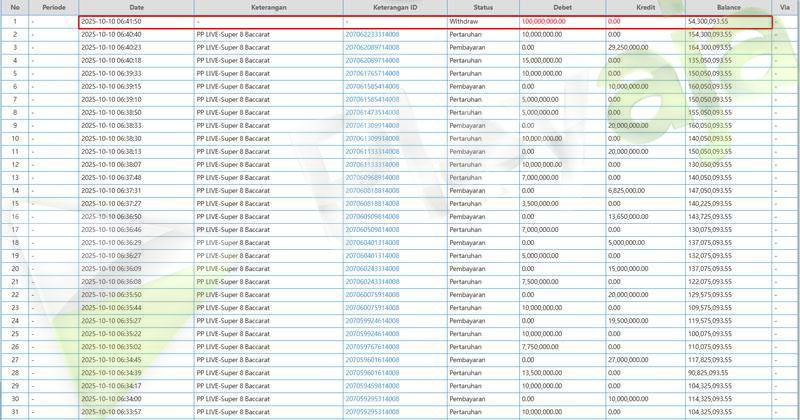Click transaction ID 207059767614008
The image size is (800, 420).
pyautogui.click(x=371, y=346)
